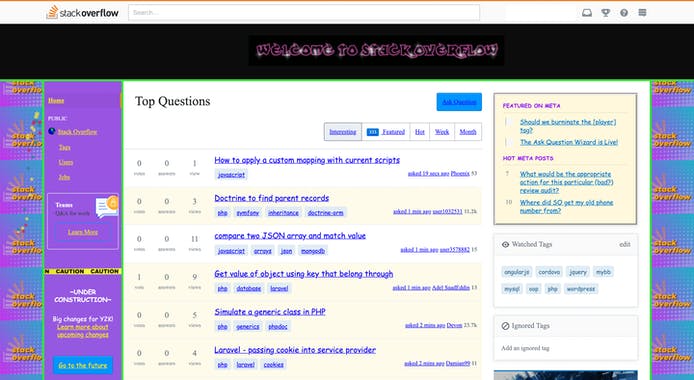Screen dimensions: 694x380
Task: Open Simulate a generic class in PHP
Action: click(x=270, y=312)
